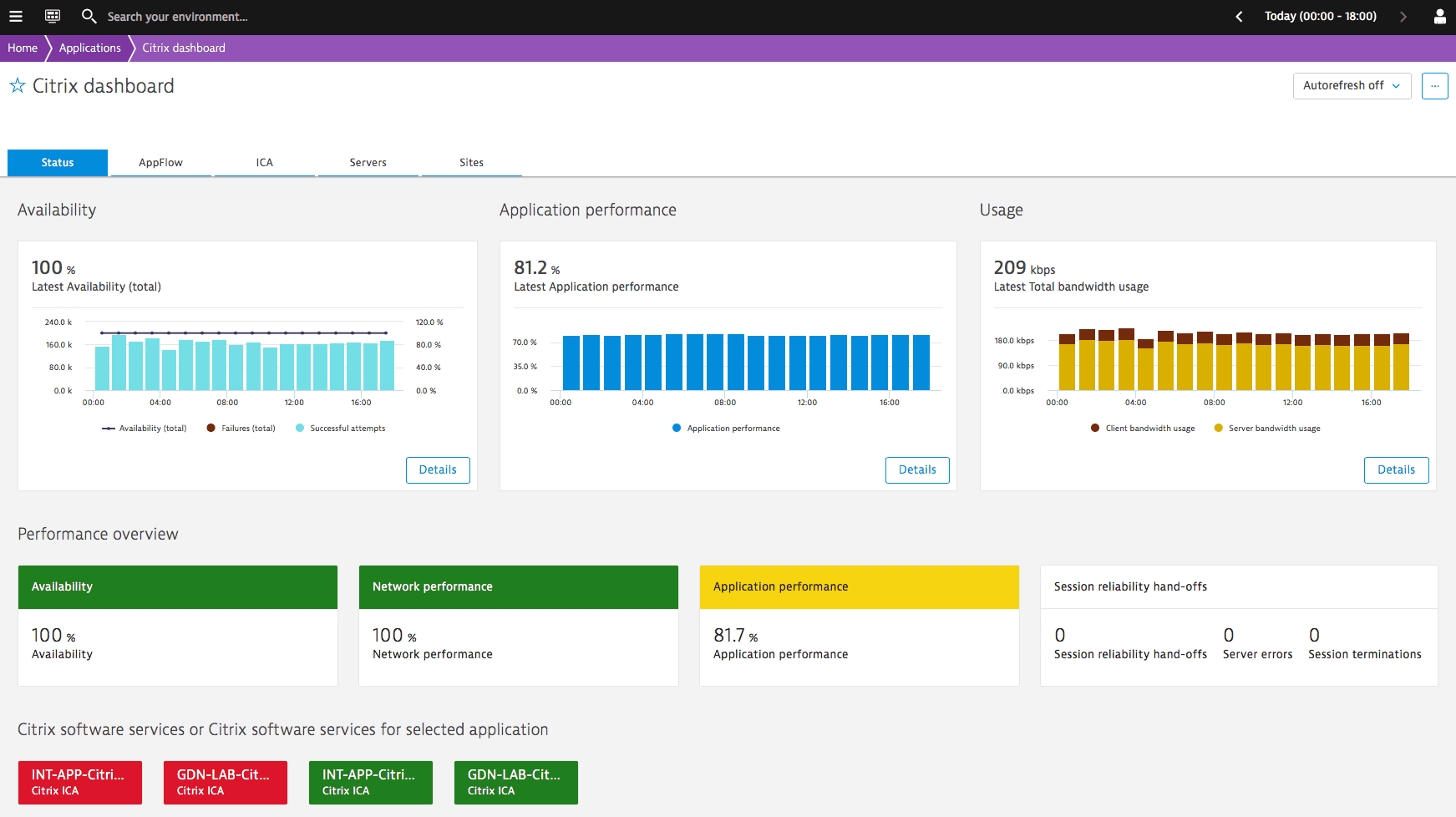The image size is (1456, 817).
Task: Go to the previous timeframe arrow
Action: coord(1239,17)
